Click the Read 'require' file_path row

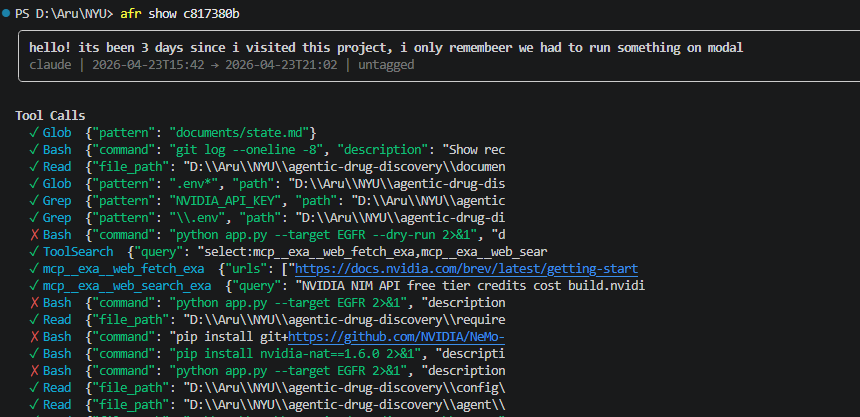point(267,320)
